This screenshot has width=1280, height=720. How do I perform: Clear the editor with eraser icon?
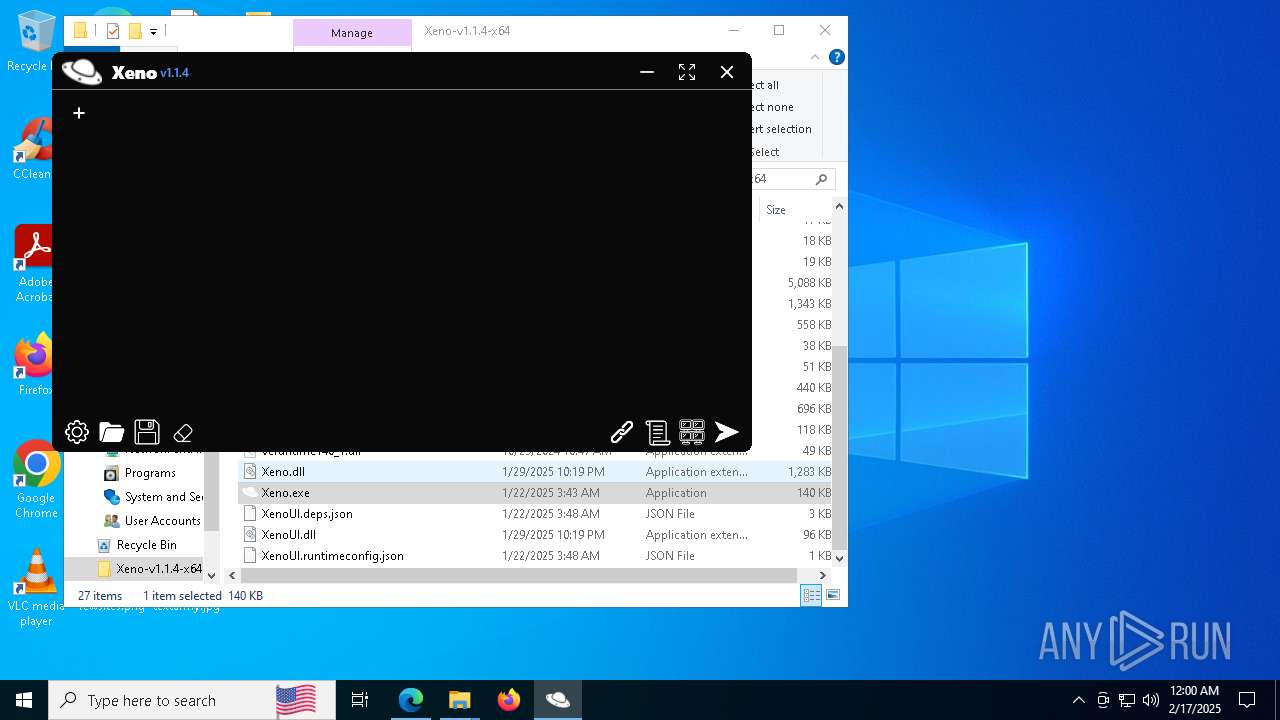pos(183,433)
